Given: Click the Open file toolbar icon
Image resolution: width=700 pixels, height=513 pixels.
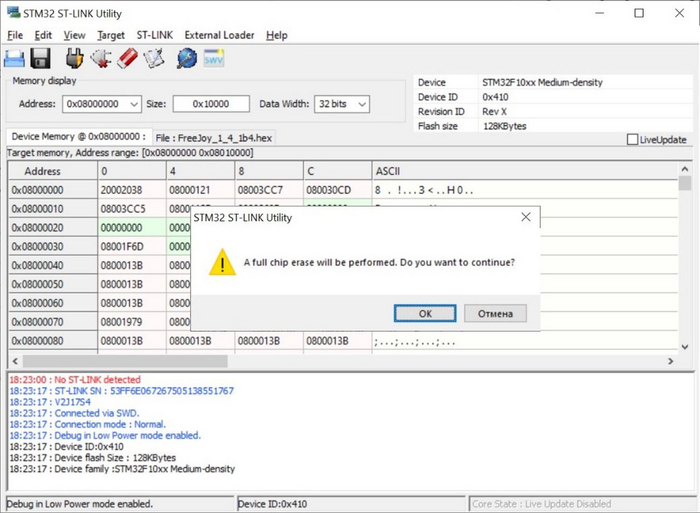Looking at the screenshot, I should 15,59.
